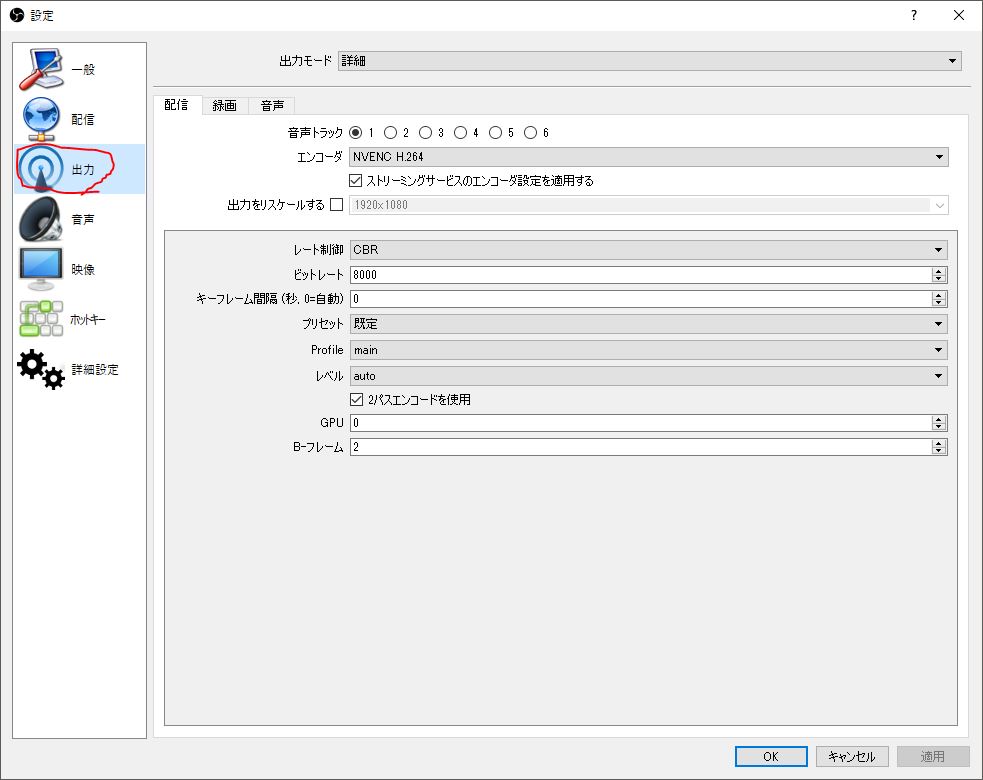Click the B-フレーム input field
This screenshot has height=780, width=983.
641,447
